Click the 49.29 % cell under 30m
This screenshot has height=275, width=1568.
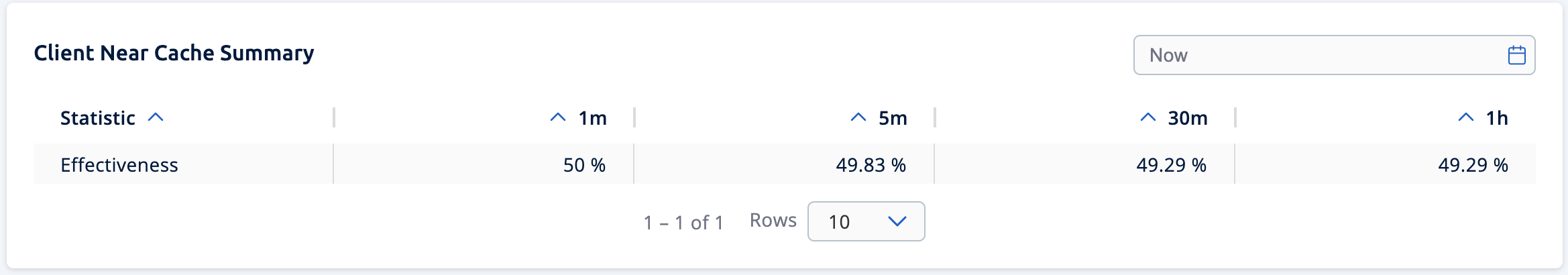[1171, 165]
